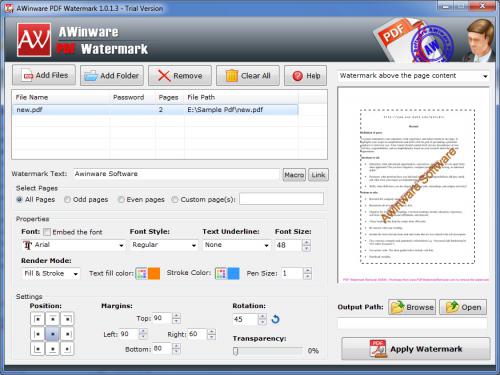This screenshot has width=500, height=375.
Task: Set watermark position to middle-right
Action: point(67,334)
